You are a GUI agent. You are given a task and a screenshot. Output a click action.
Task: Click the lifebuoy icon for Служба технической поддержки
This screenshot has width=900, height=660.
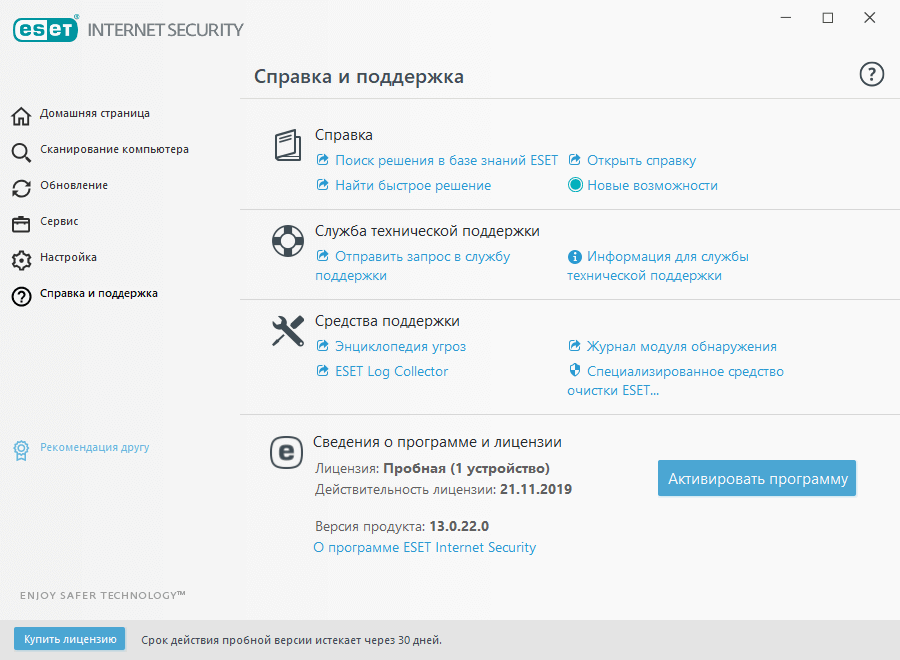click(x=288, y=241)
